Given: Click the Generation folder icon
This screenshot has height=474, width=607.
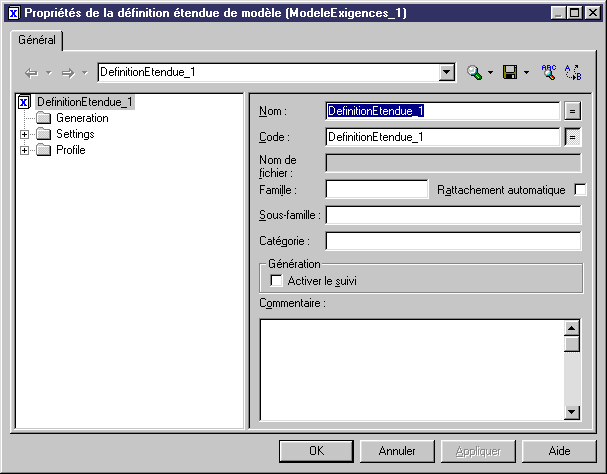Looking at the screenshot, I should tap(43, 118).
